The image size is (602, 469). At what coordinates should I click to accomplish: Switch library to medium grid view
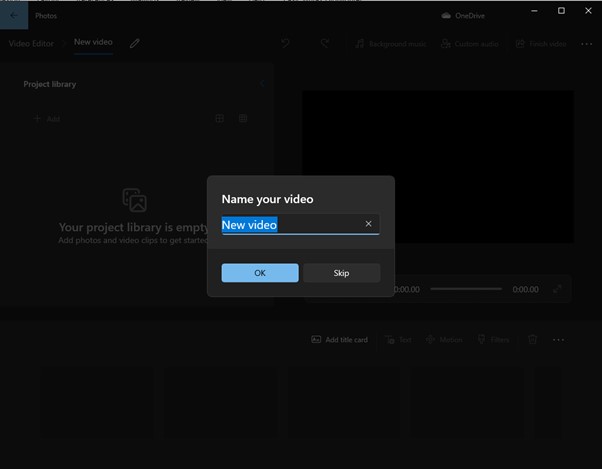click(x=220, y=118)
